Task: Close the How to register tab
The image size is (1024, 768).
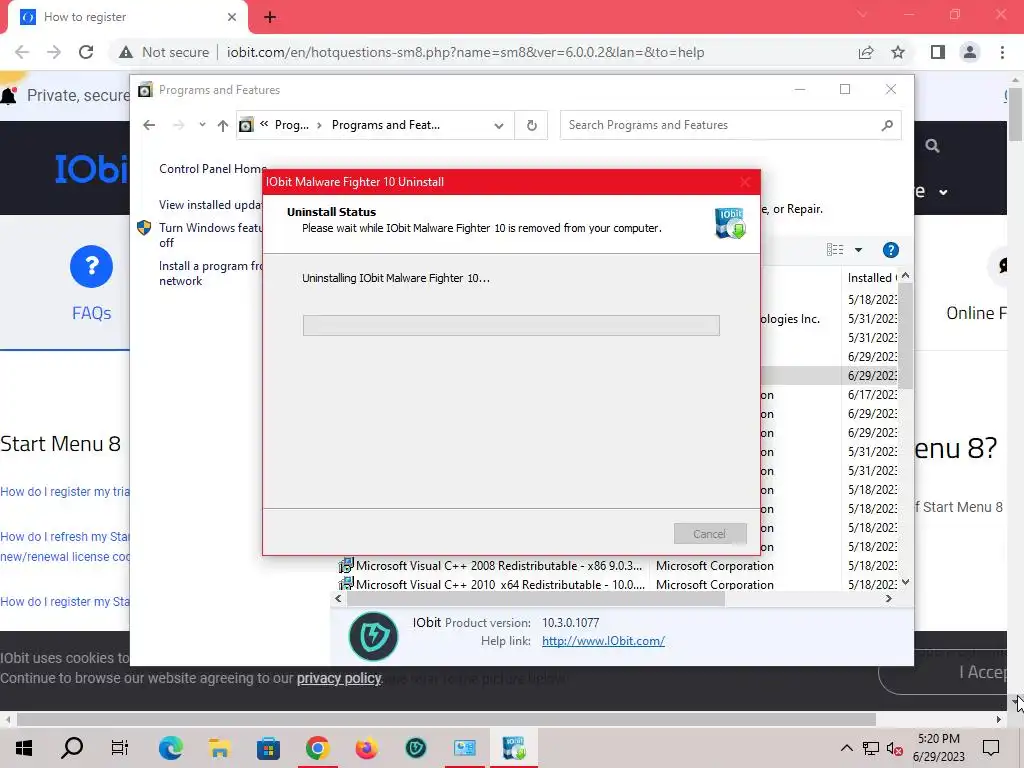Action: 232,17
